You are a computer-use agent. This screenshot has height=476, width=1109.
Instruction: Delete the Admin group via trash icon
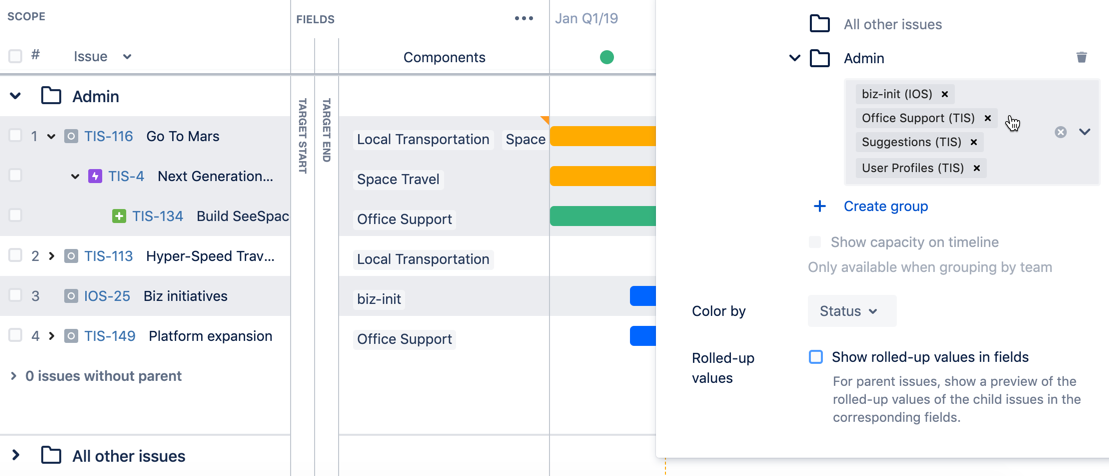[1081, 57]
